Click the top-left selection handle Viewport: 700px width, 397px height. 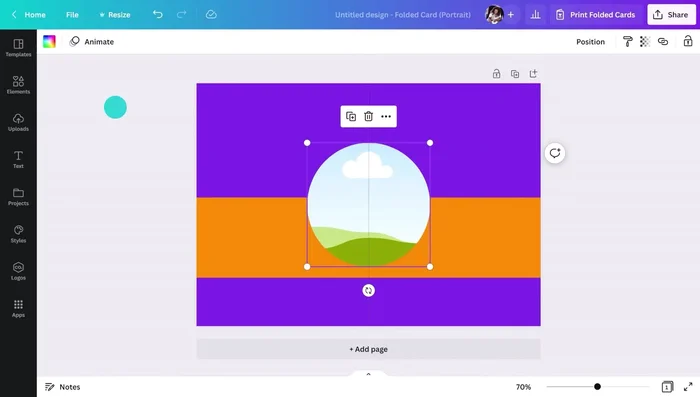point(307,143)
